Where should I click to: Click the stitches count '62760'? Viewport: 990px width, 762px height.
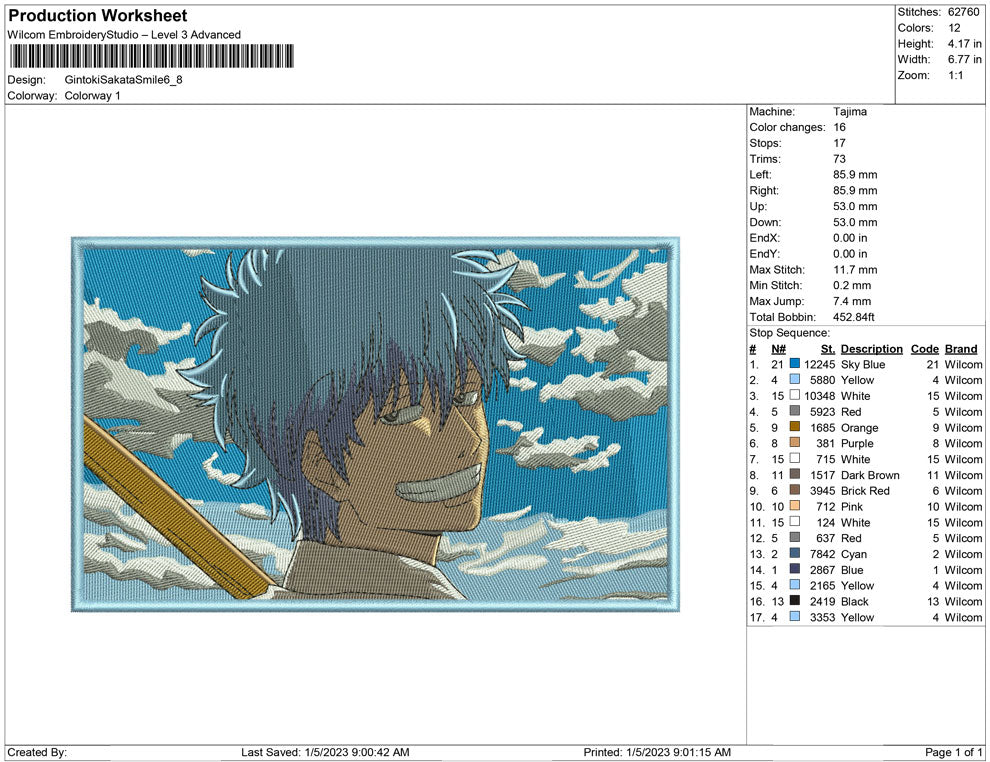click(963, 12)
